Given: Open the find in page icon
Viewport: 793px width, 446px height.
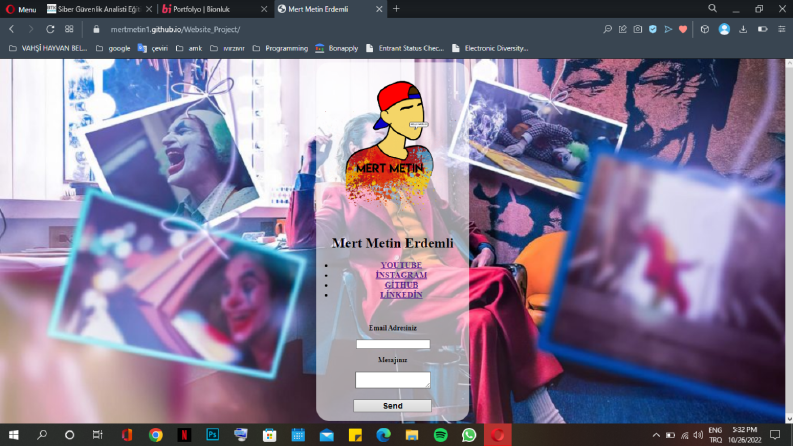Looking at the screenshot, I should 607,29.
